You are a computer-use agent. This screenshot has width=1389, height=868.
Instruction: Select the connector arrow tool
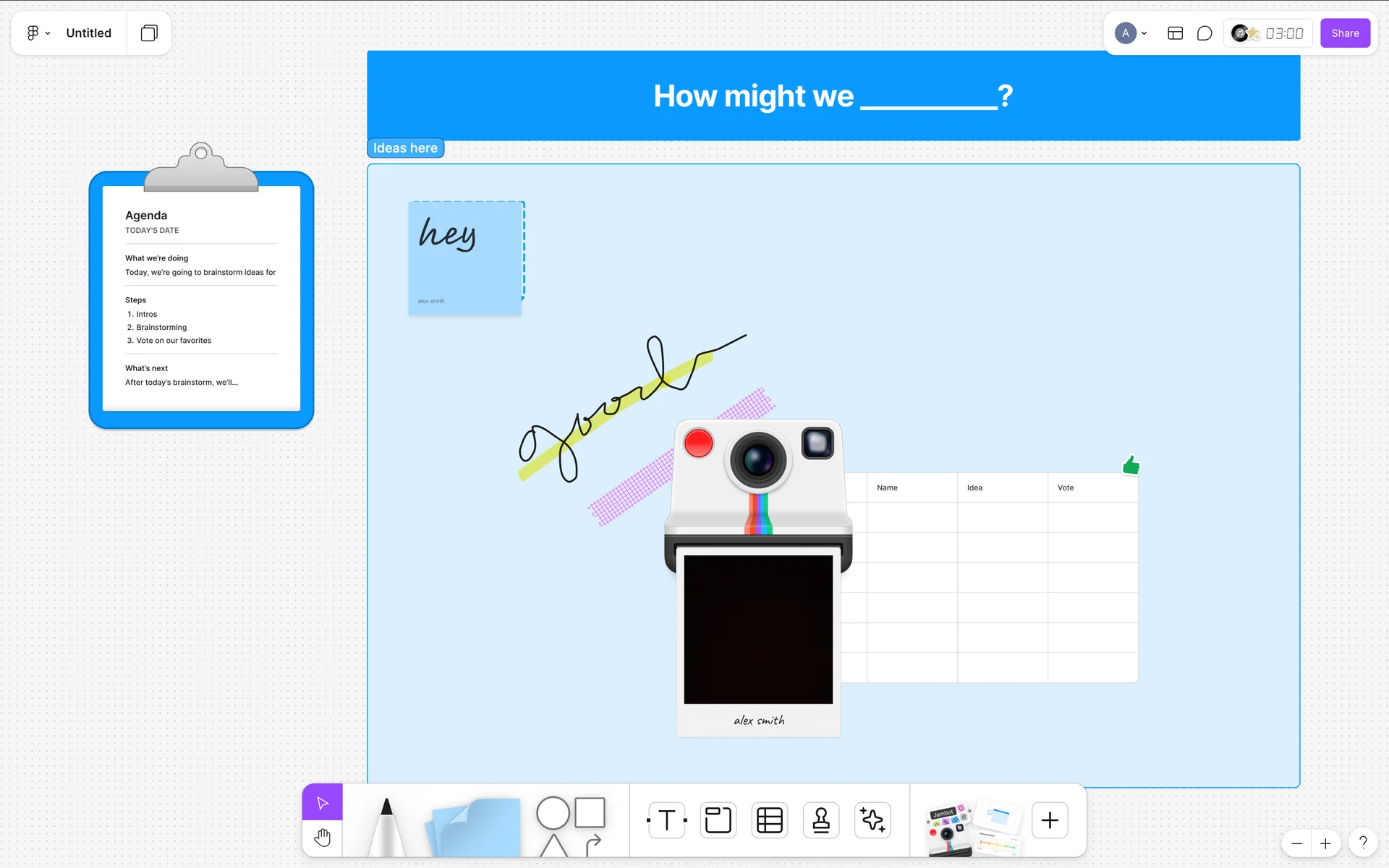pos(593,843)
